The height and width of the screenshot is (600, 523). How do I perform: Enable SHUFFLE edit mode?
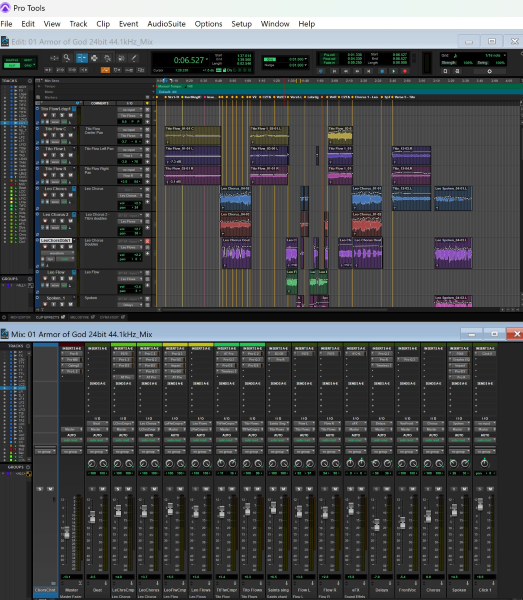point(12,60)
